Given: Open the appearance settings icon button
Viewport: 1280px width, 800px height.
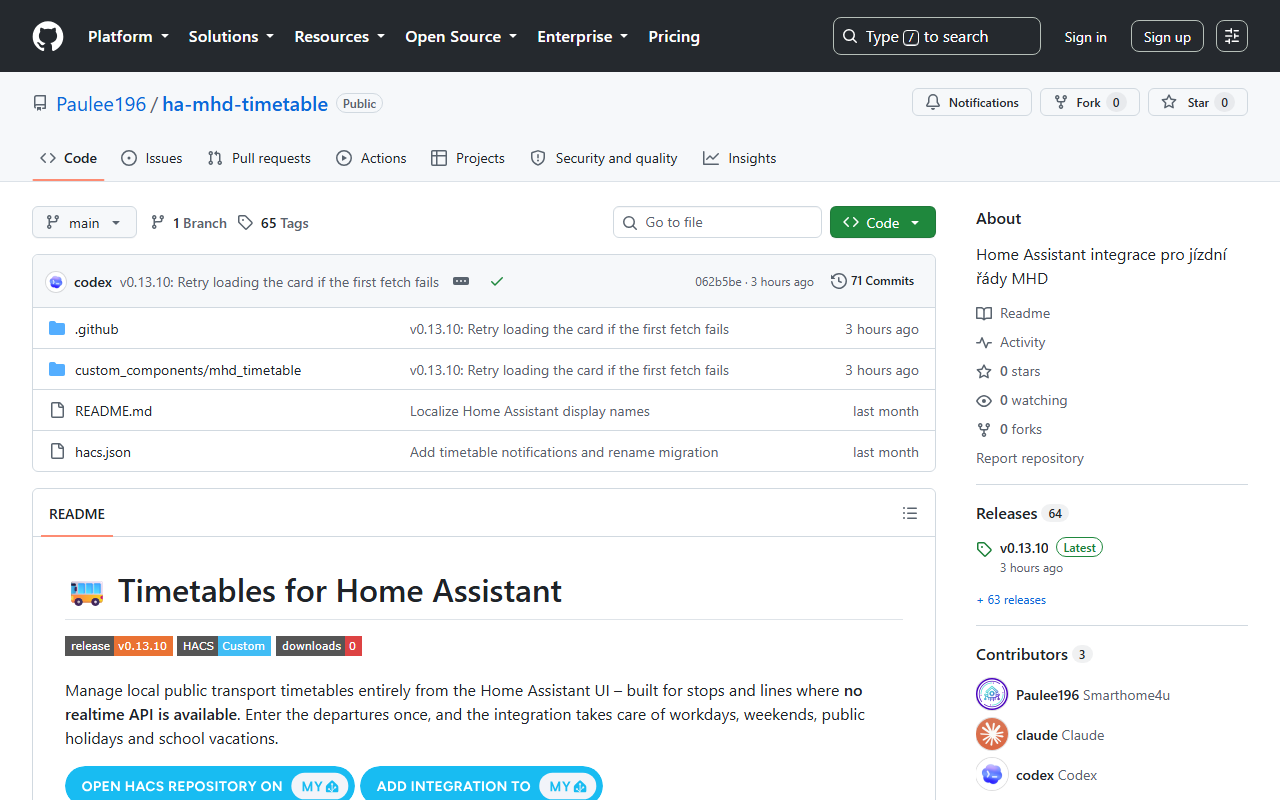Looking at the screenshot, I should [1232, 37].
